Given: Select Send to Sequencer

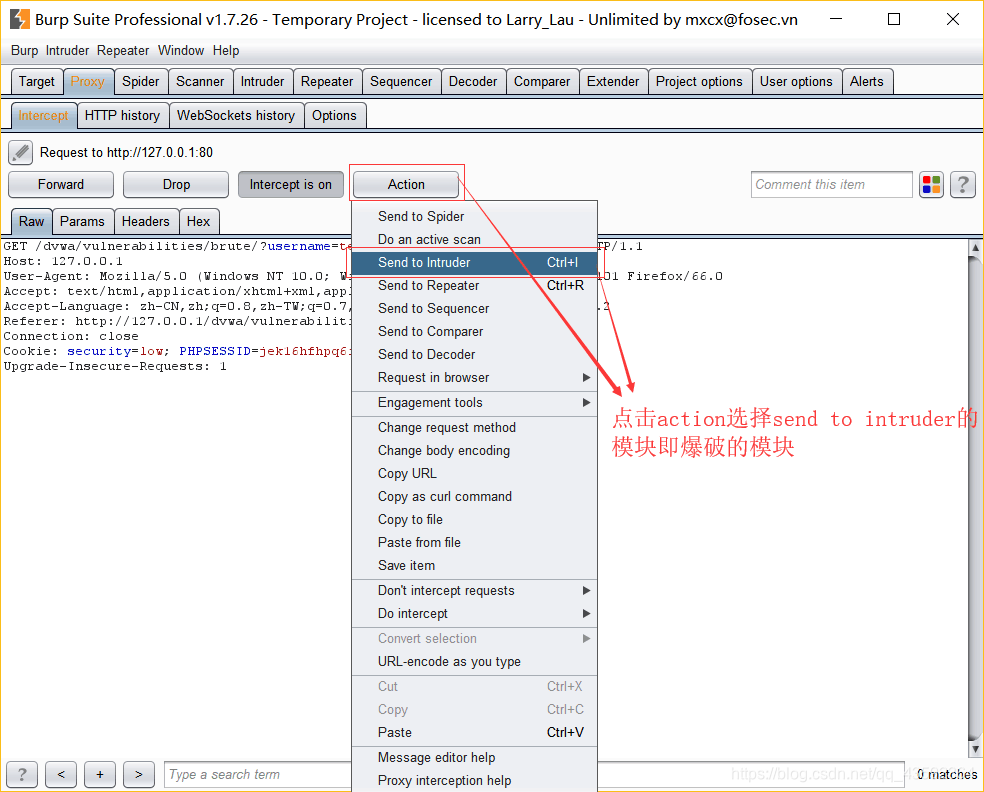Looking at the screenshot, I should pos(474,308).
